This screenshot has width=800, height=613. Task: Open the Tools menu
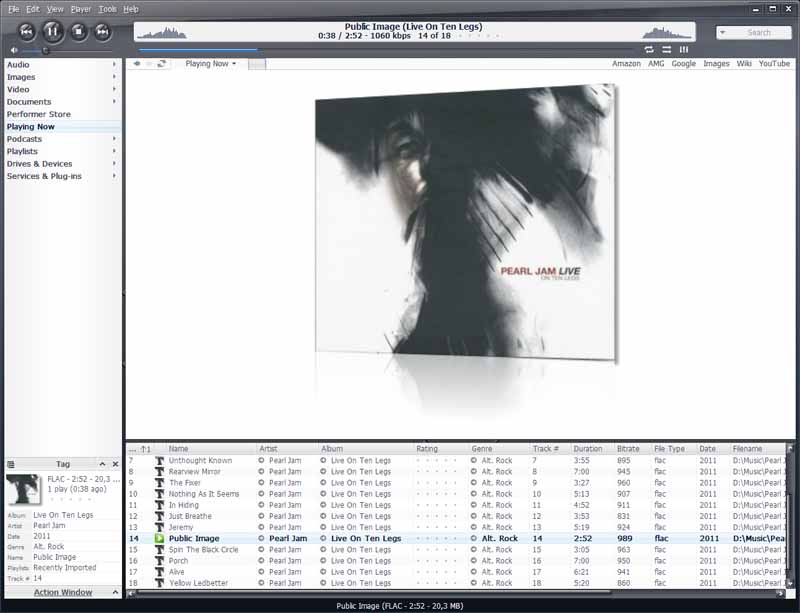tap(108, 9)
